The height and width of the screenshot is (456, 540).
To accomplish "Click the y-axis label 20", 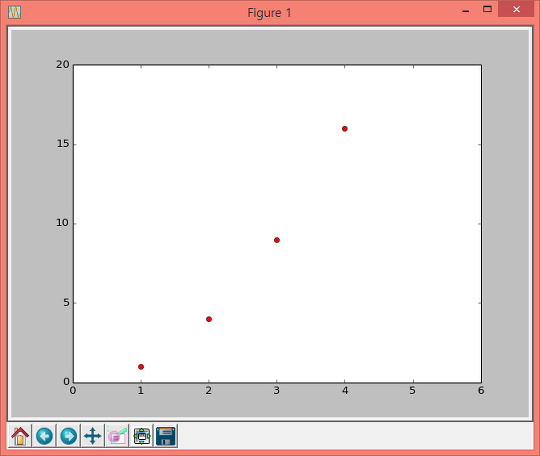I will coord(63,64).
